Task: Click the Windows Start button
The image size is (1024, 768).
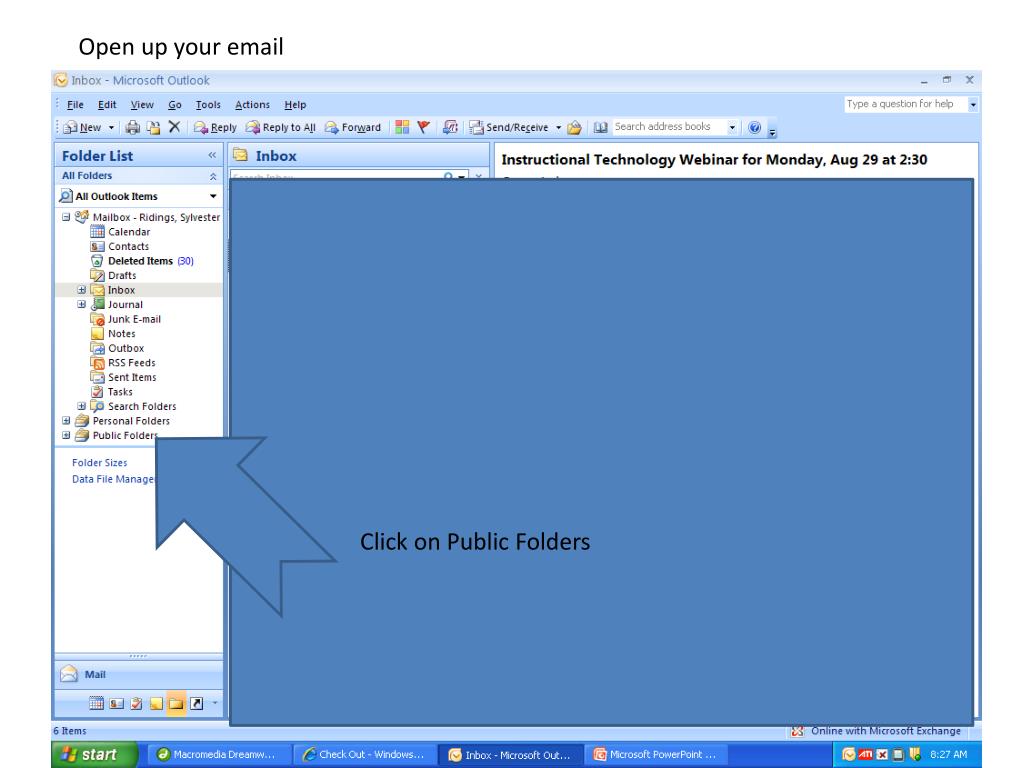Action: click(x=95, y=754)
